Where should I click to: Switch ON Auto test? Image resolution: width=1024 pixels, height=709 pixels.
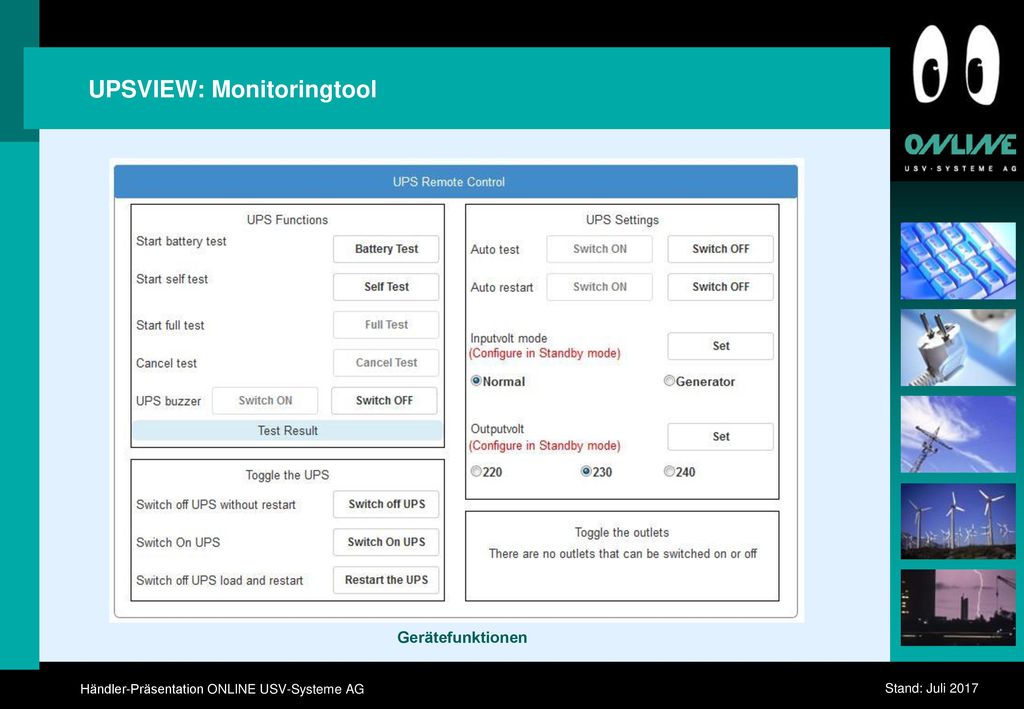coord(600,249)
